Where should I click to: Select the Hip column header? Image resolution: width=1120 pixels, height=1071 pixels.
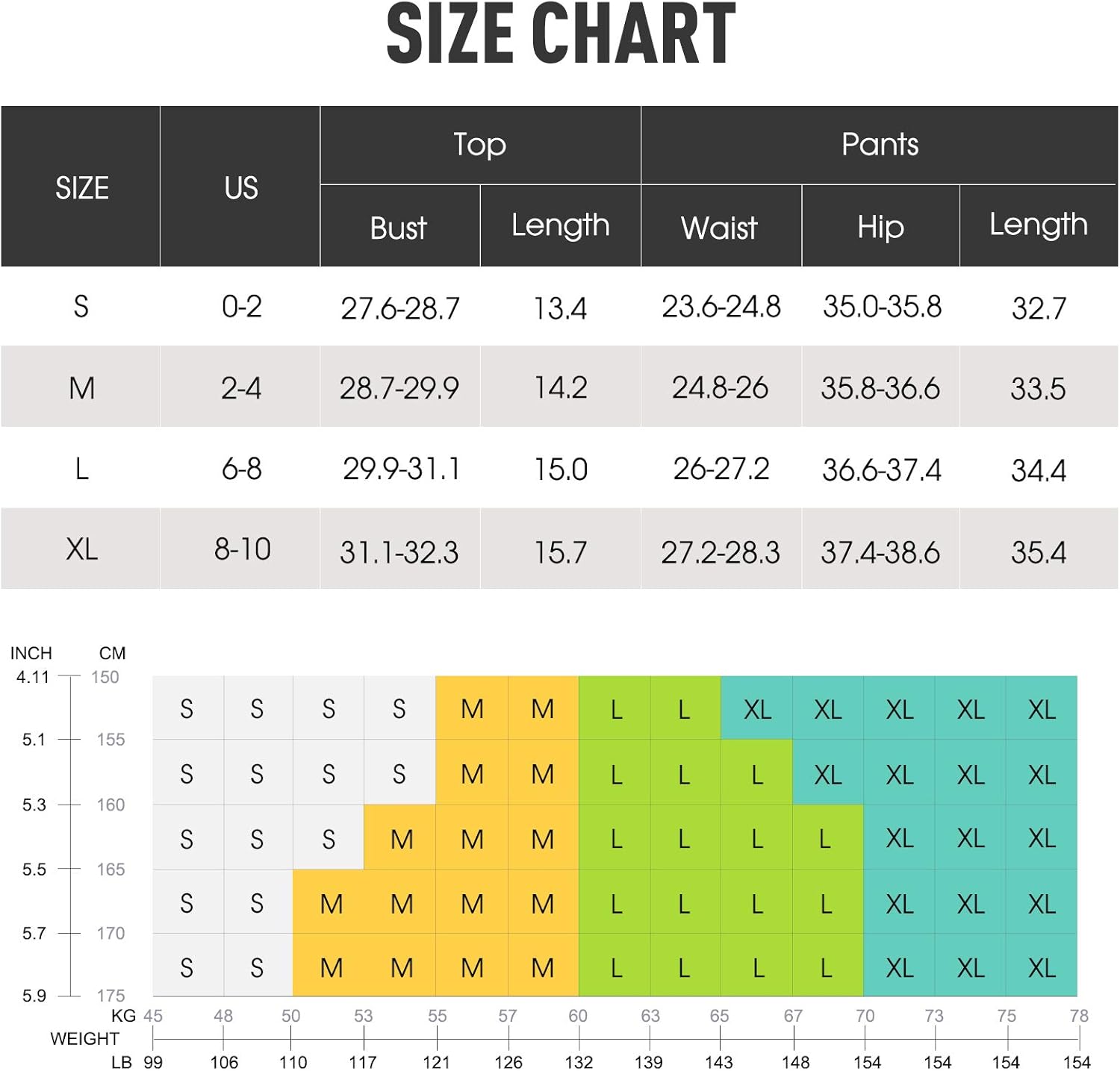pos(880,227)
